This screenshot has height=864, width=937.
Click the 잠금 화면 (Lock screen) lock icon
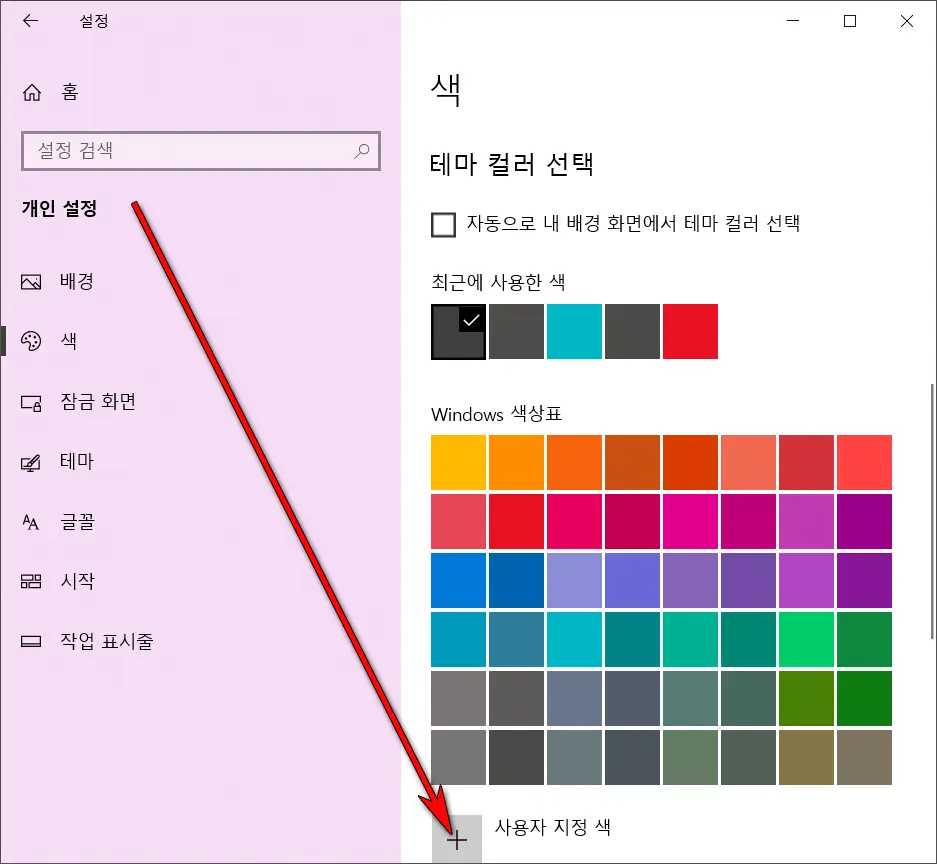click(33, 401)
